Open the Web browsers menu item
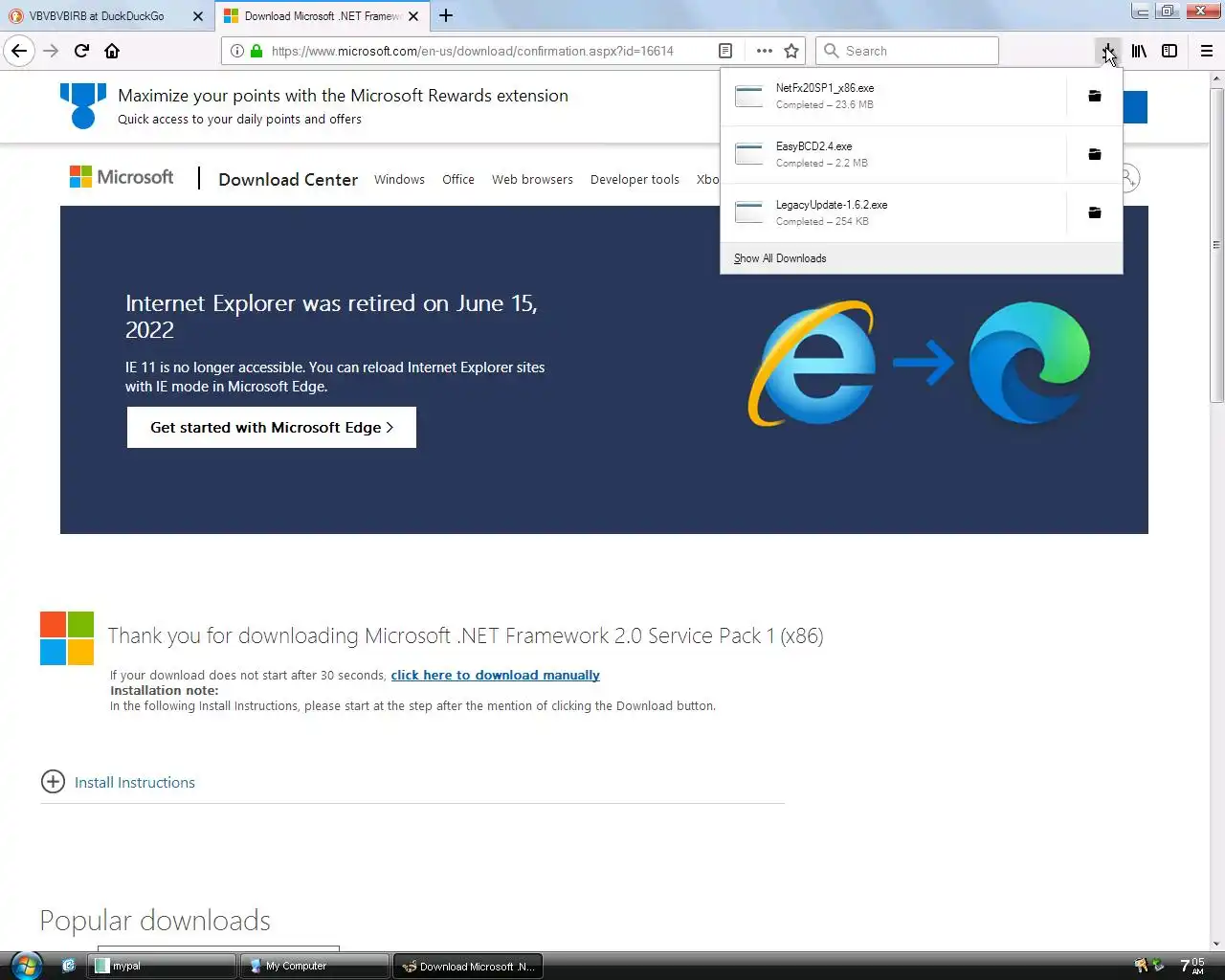The height and width of the screenshot is (980, 1225). (x=532, y=179)
